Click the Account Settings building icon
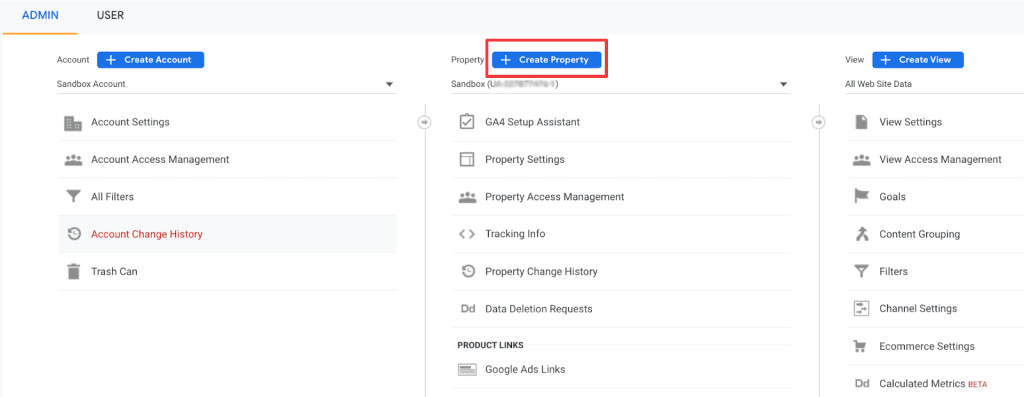Viewport: 1024px width, 397px height. [x=73, y=123]
